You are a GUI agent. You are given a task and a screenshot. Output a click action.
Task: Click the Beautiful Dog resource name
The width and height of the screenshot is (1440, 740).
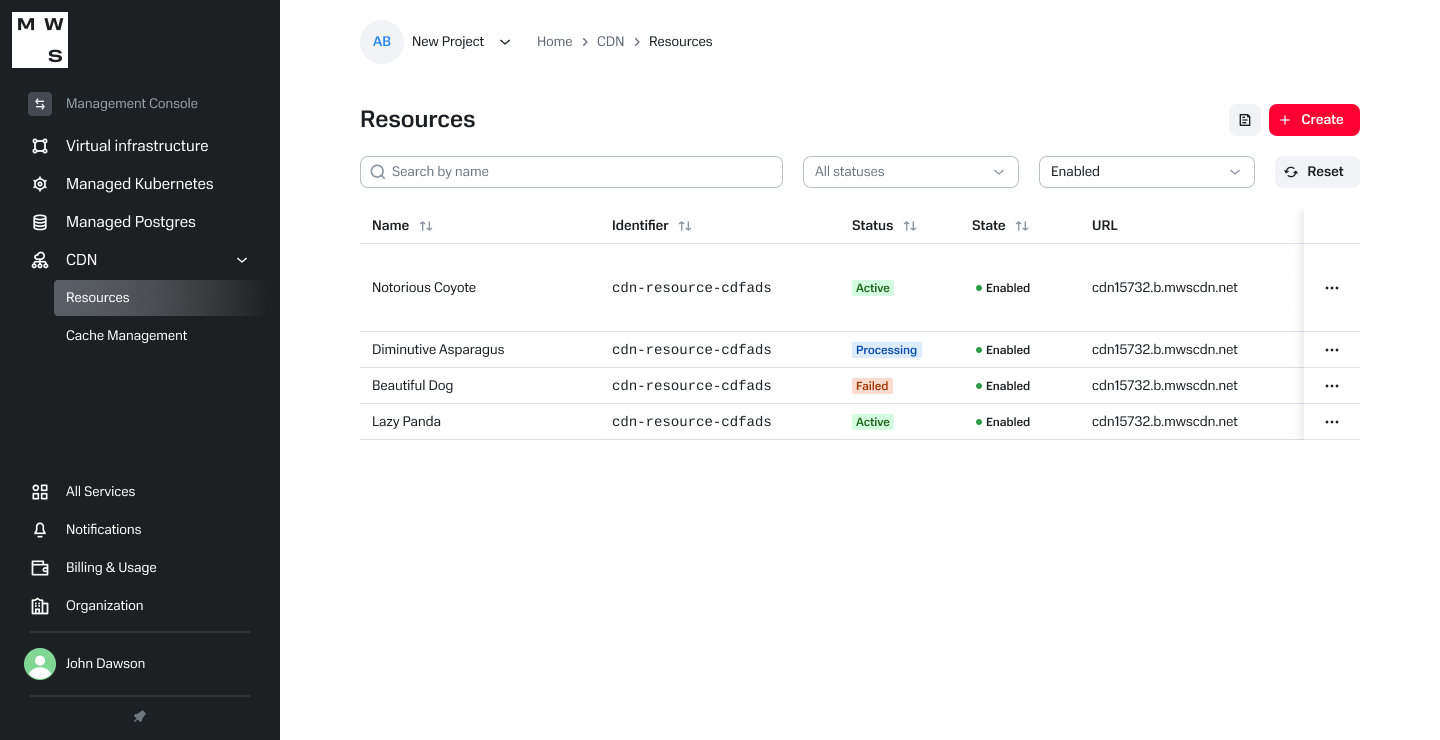413,386
